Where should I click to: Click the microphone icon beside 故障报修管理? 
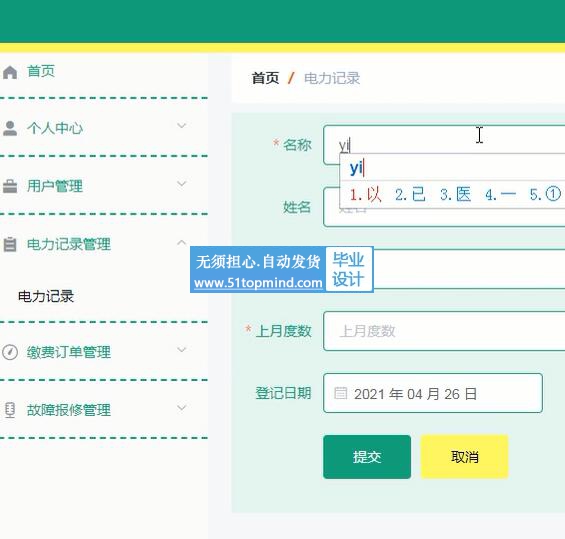coord(10,410)
